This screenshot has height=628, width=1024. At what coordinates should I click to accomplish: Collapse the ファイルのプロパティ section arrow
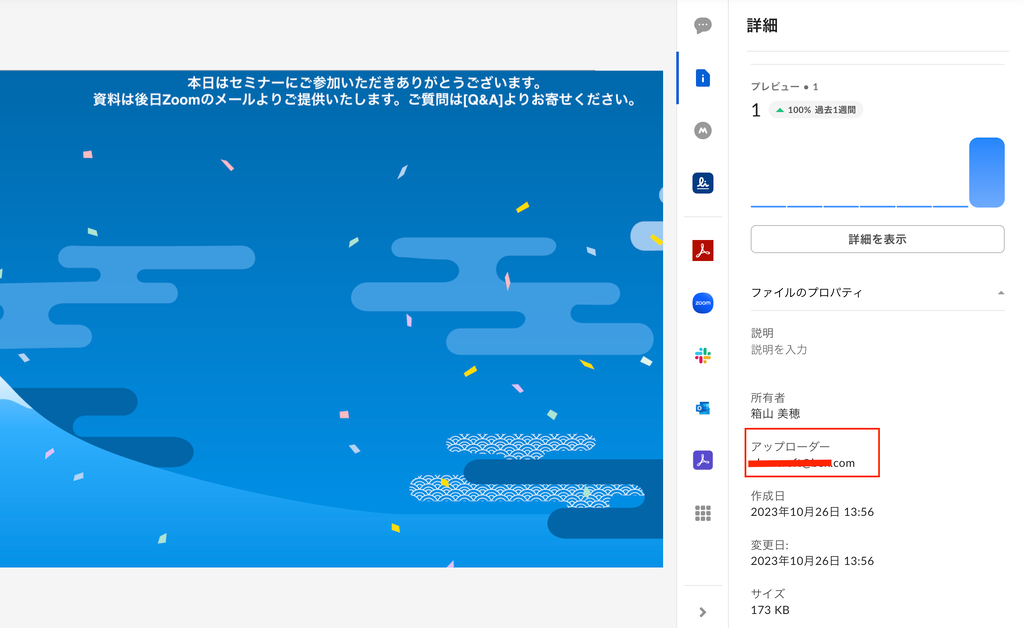tap(1000, 293)
